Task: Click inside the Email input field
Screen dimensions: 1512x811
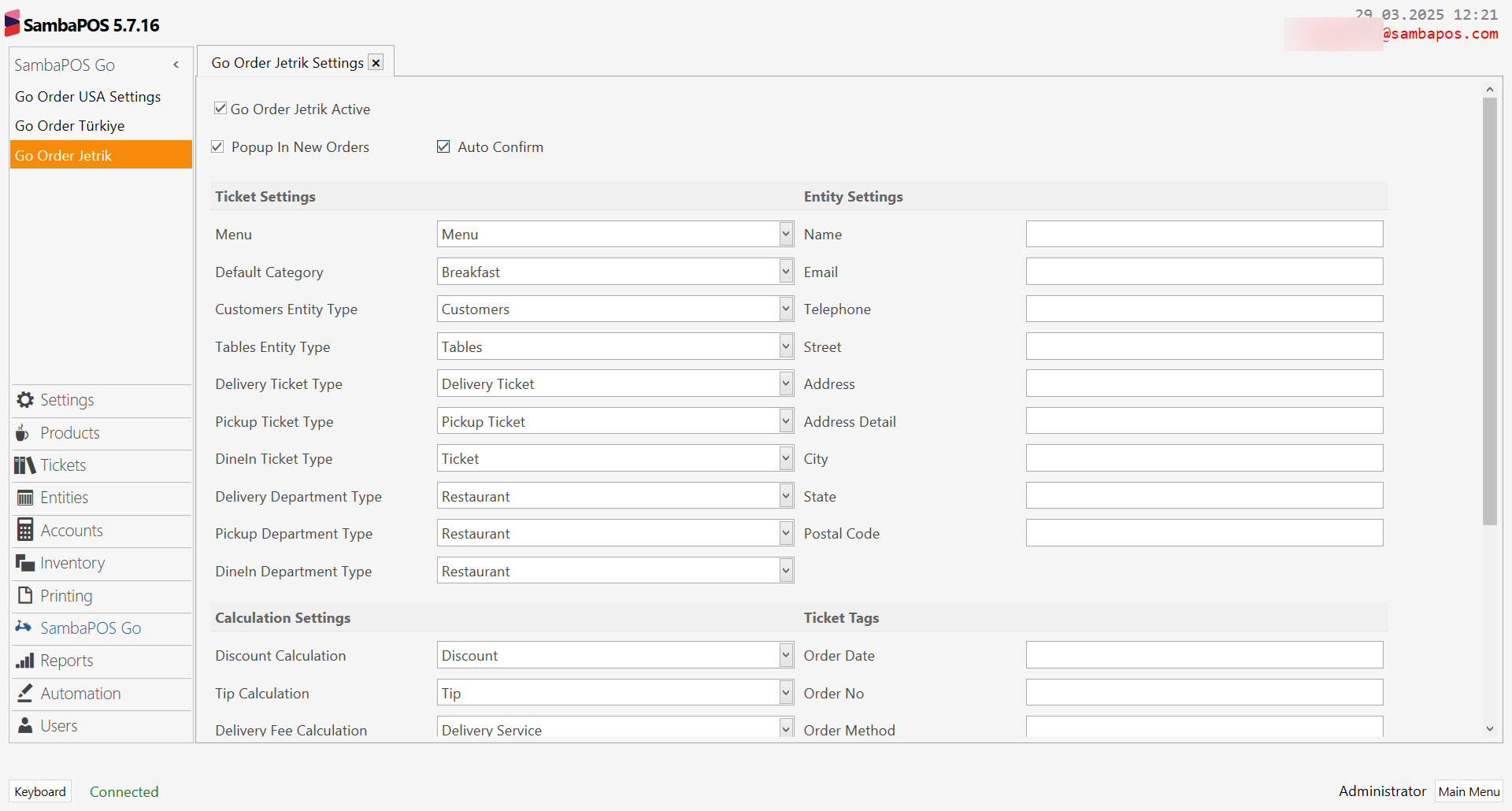Action: [1203, 271]
